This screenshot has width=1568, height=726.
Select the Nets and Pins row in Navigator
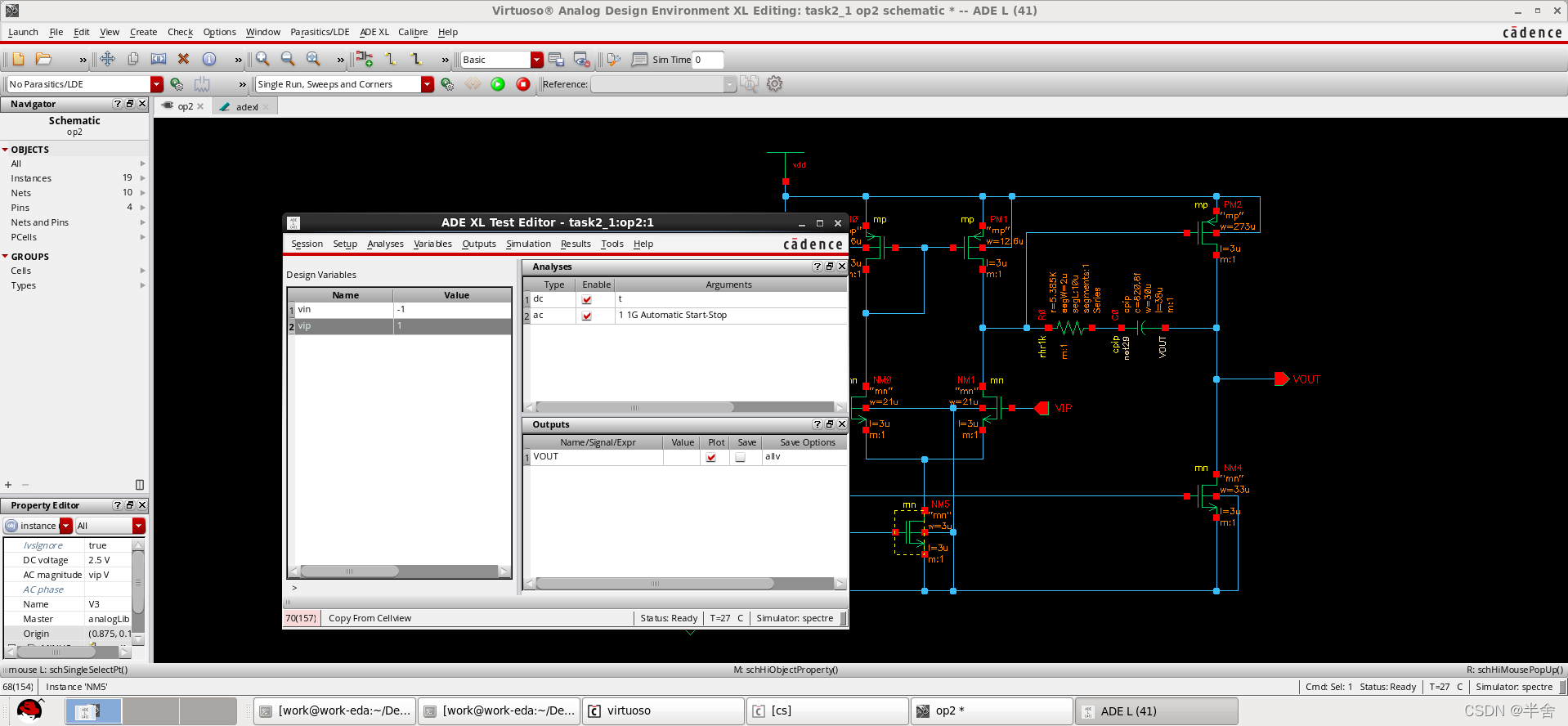[39, 222]
